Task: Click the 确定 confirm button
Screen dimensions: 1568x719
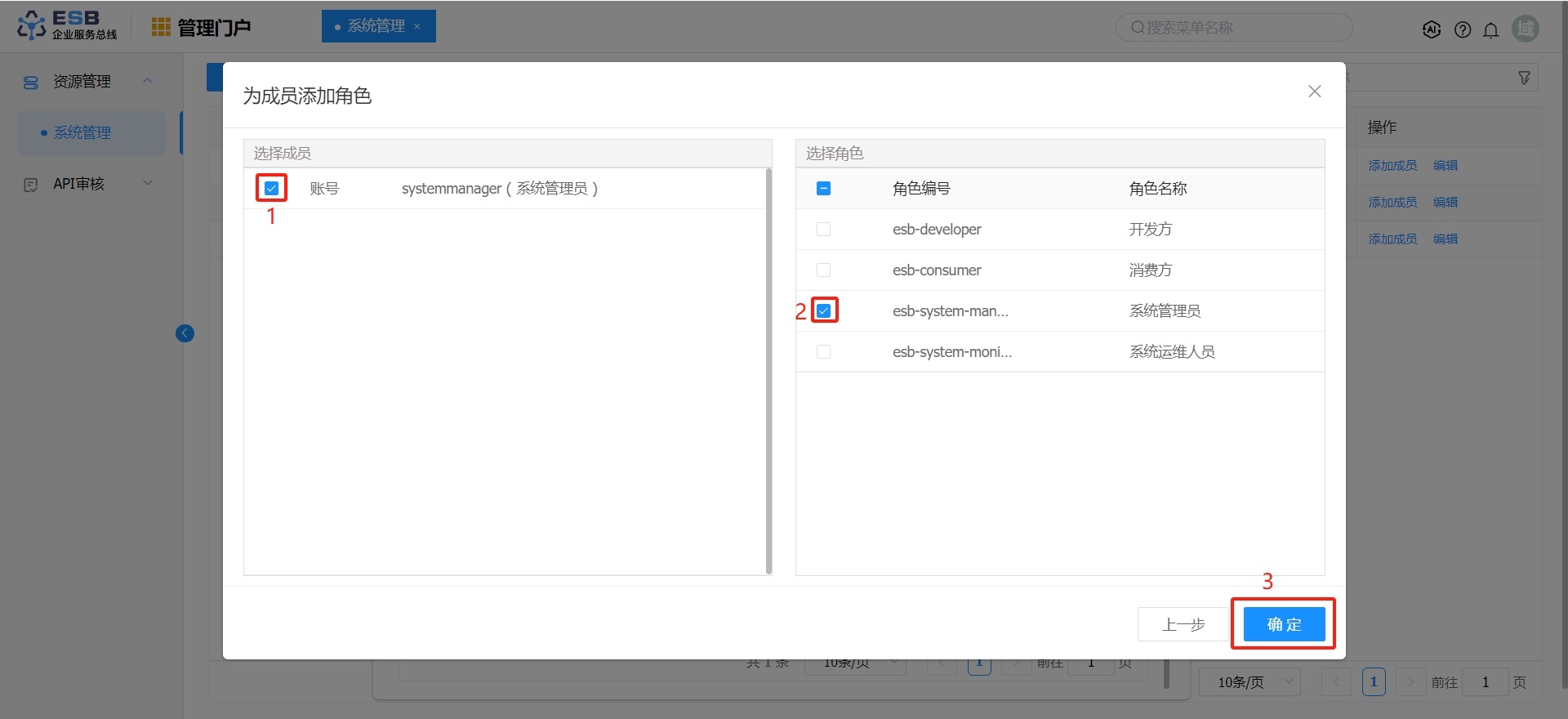Action: click(1283, 625)
